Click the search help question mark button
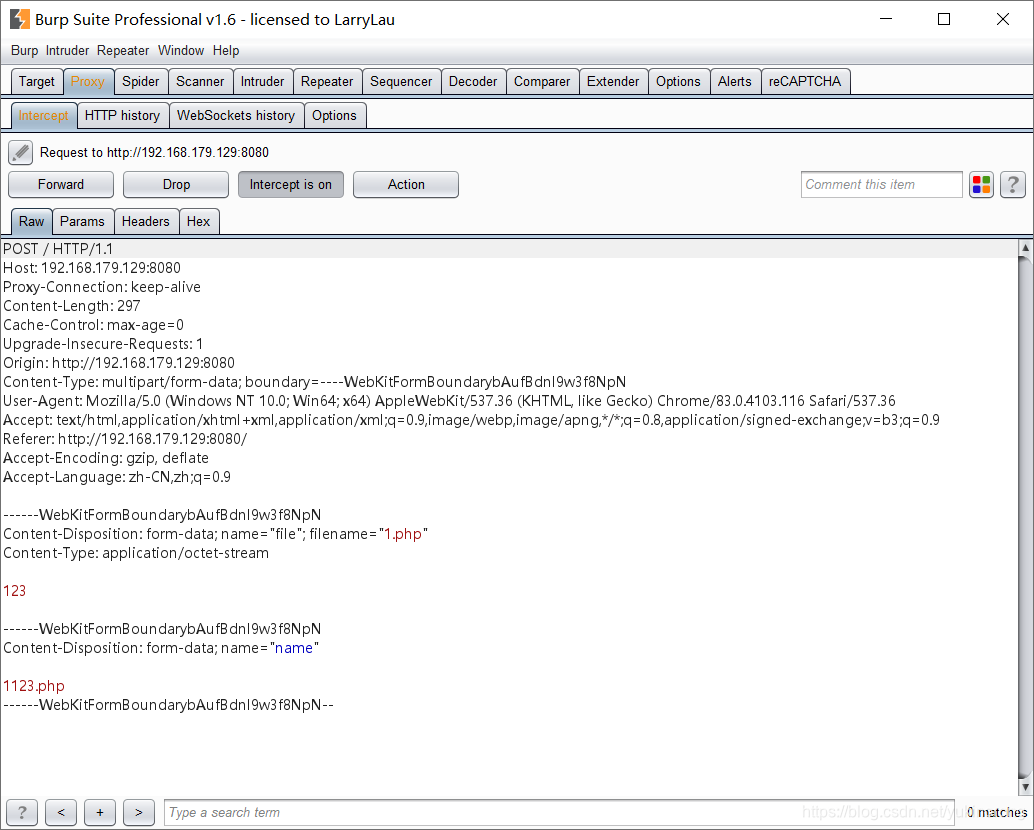1034x830 pixels. coord(22,812)
